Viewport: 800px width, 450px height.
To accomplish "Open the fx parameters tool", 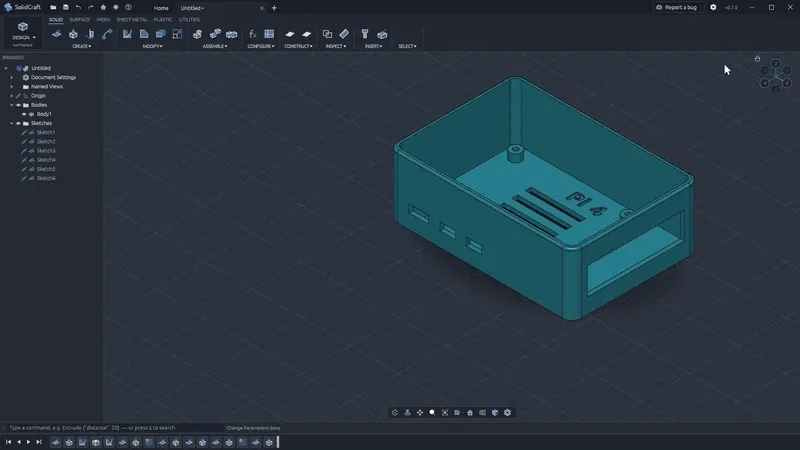I will [253, 34].
